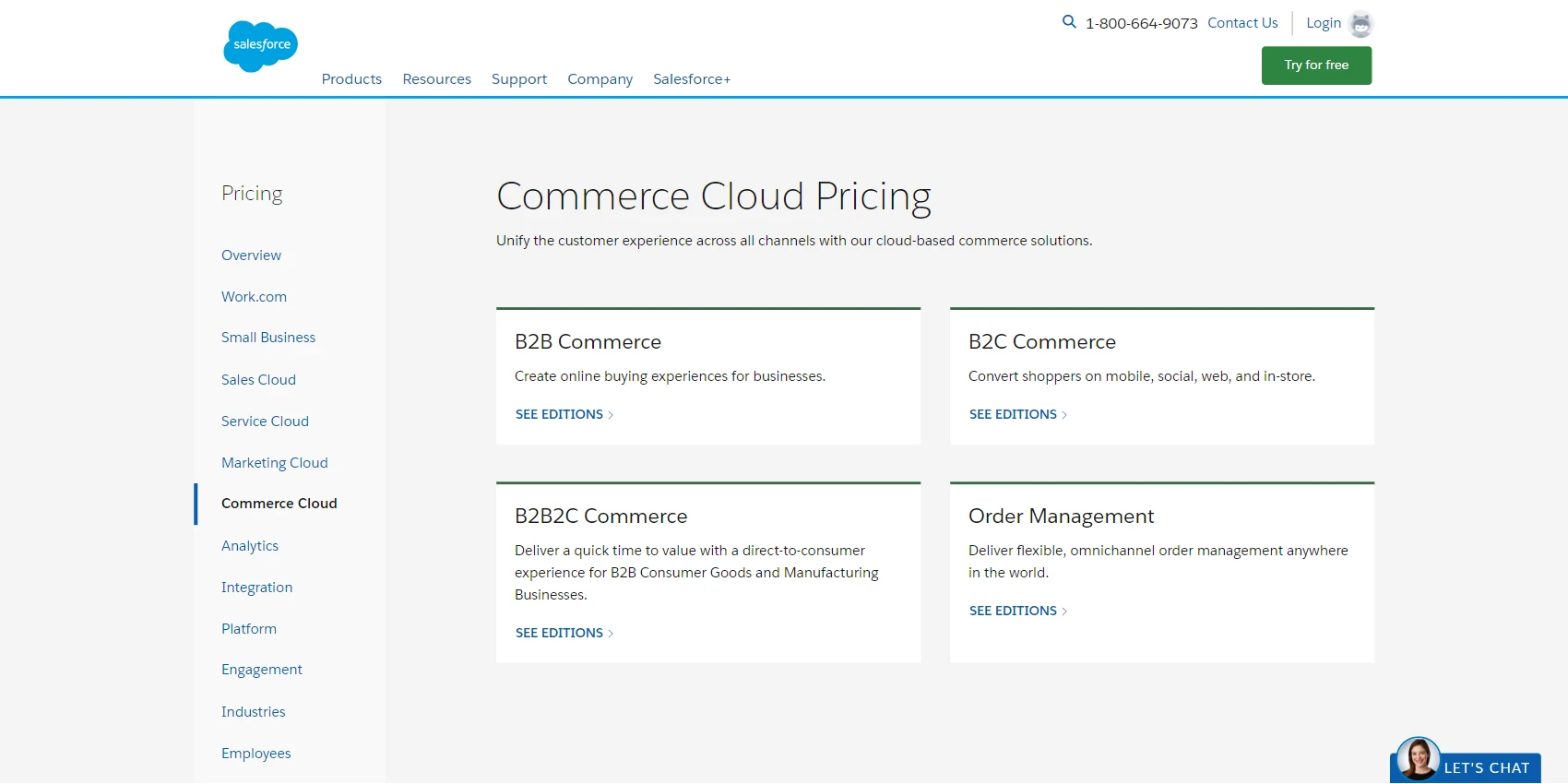Open the Products menu
Screen dimensions: 1568x784
pyautogui.click(x=351, y=79)
